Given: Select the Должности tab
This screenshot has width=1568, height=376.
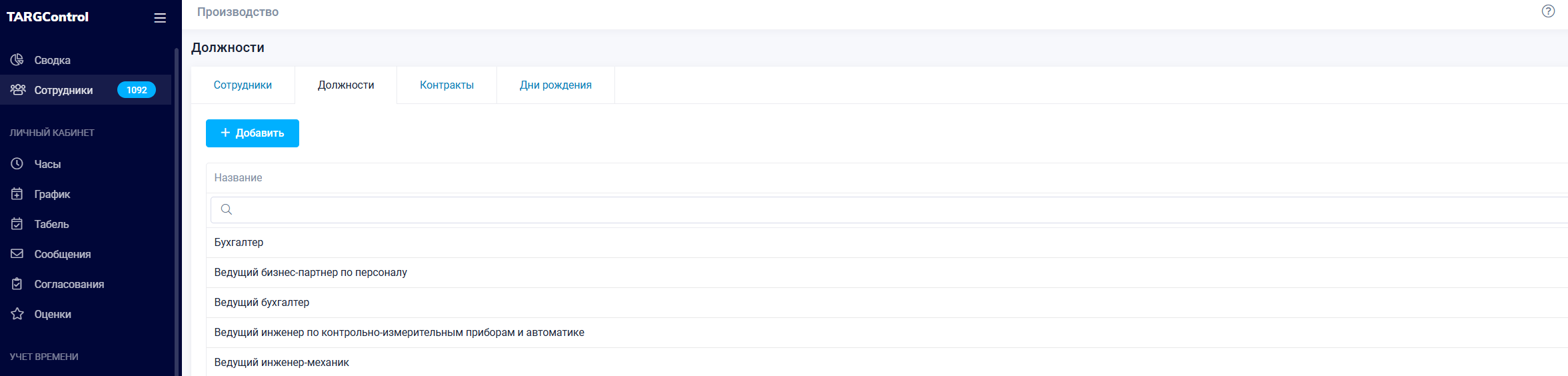Looking at the screenshot, I should (x=346, y=85).
